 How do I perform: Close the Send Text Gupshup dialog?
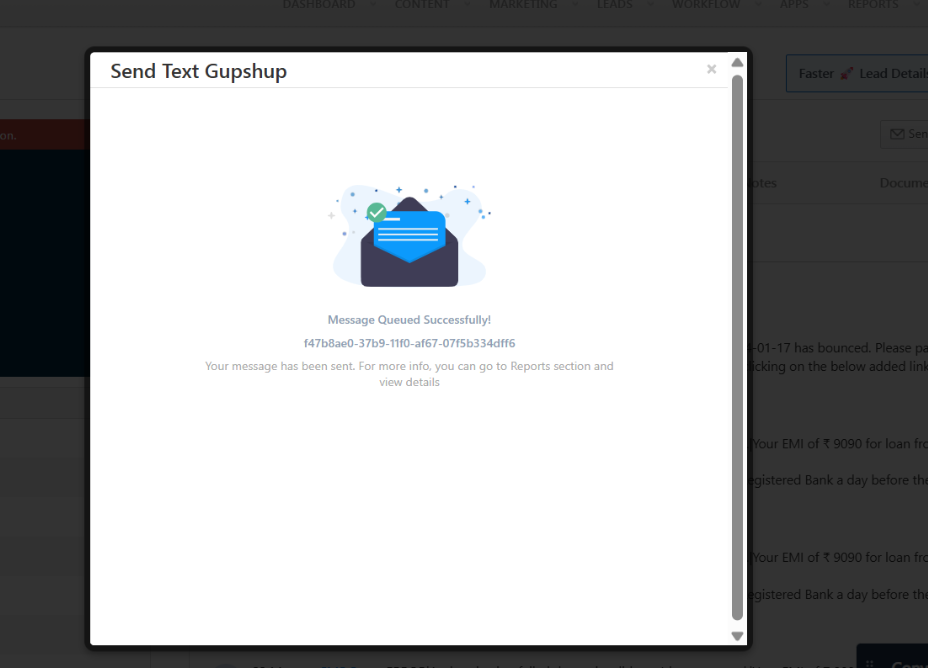pyautogui.click(x=711, y=69)
